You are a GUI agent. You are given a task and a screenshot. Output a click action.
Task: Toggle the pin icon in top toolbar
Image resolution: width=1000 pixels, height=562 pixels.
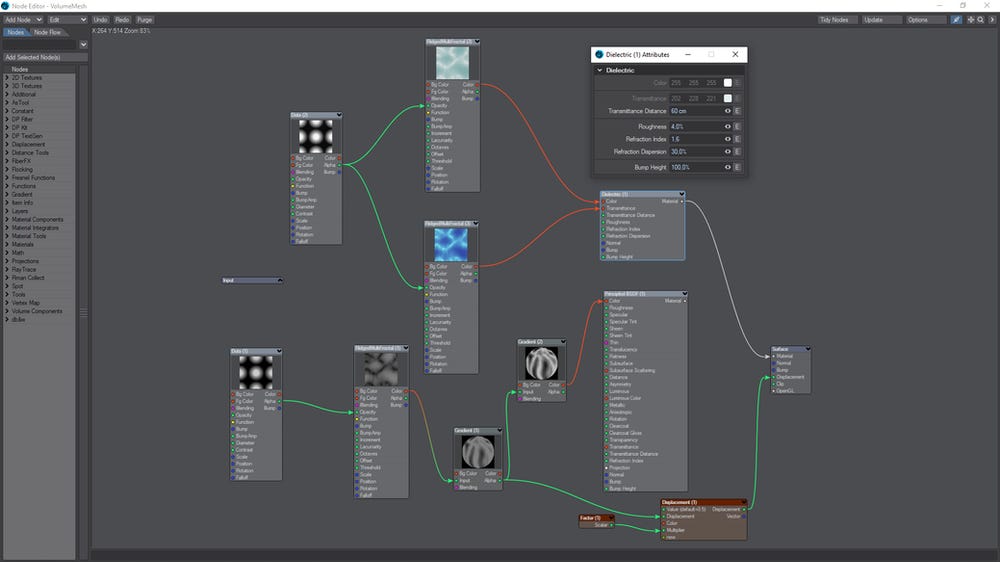click(955, 20)
